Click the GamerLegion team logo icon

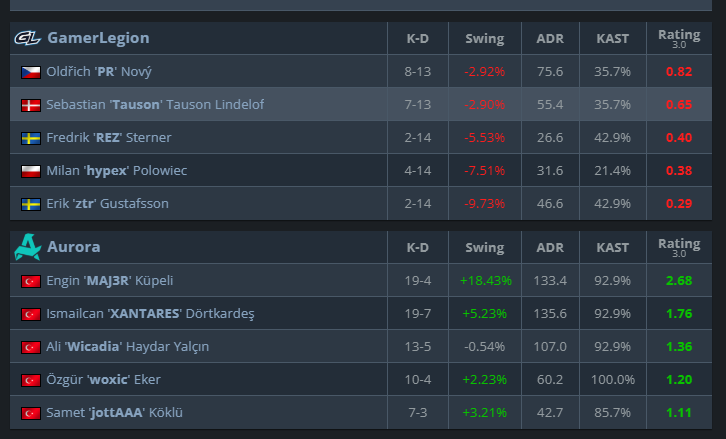[27, 38]
